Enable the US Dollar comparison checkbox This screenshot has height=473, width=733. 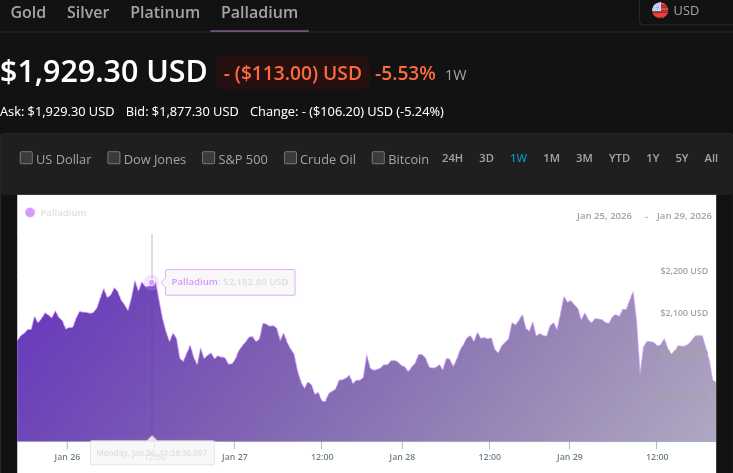27,158
